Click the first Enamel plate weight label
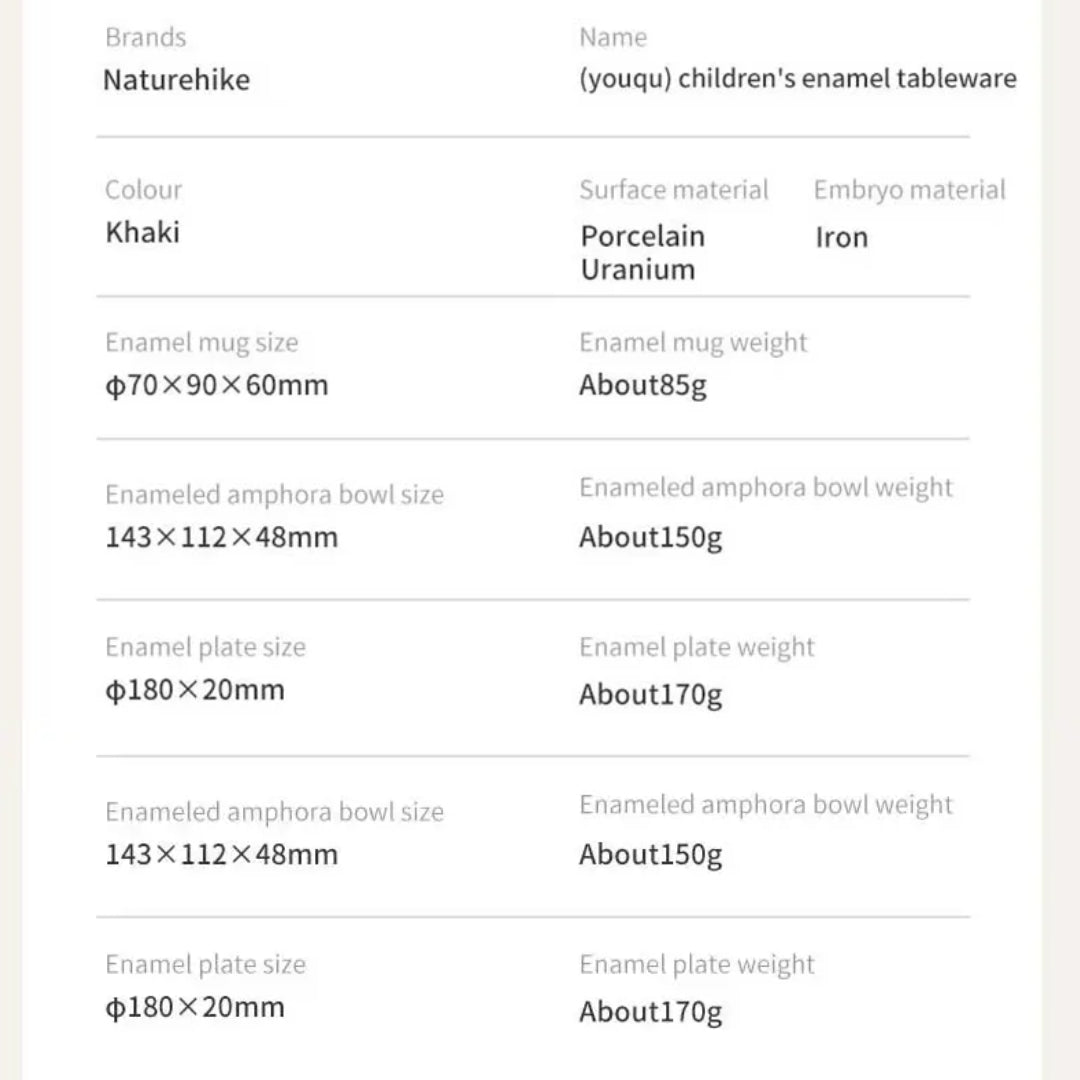 point(697,648)
